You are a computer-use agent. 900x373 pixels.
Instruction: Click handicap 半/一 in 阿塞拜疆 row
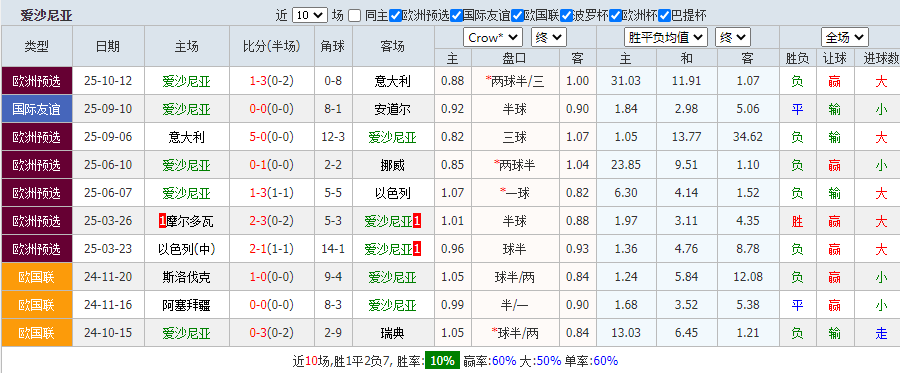point(514,306)
